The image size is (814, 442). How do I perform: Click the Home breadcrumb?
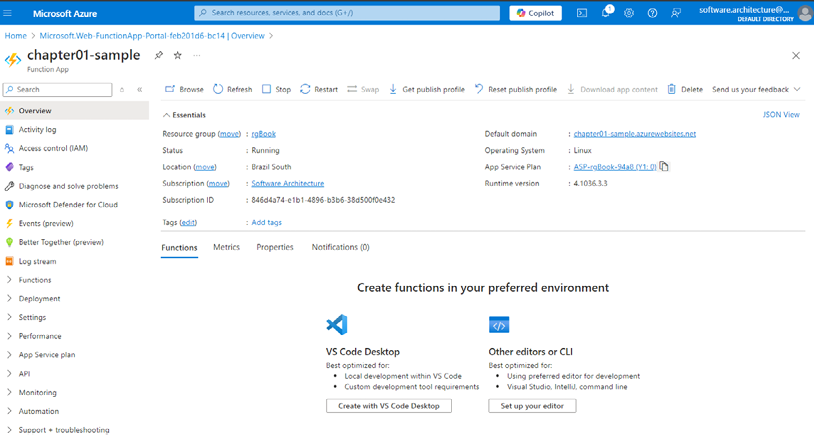click(x=16, y=36)
